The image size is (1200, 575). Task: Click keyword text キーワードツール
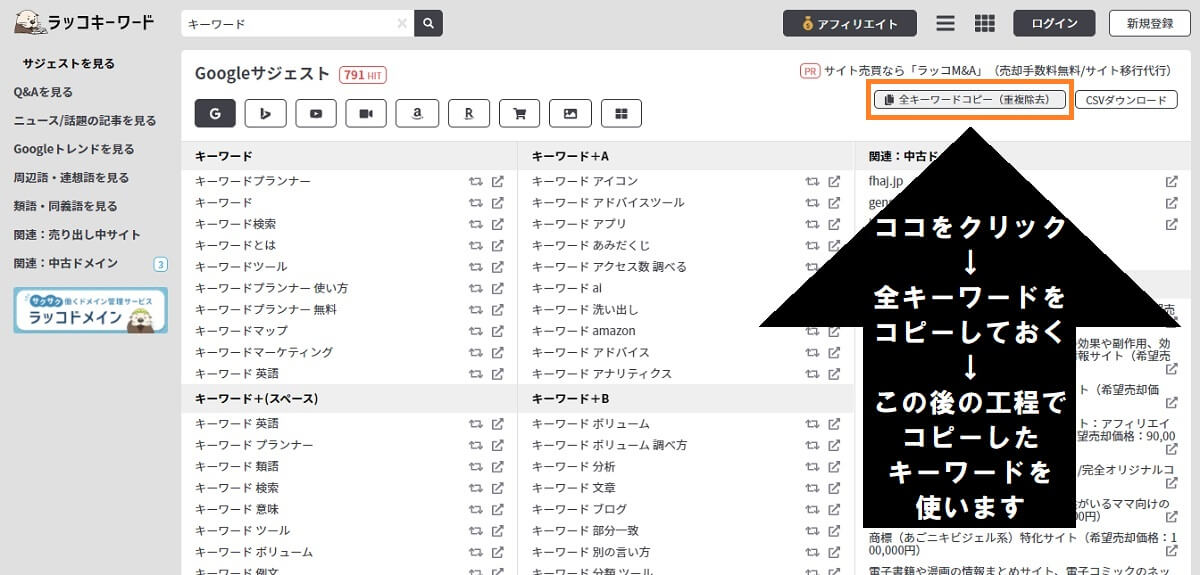[241, 267]
